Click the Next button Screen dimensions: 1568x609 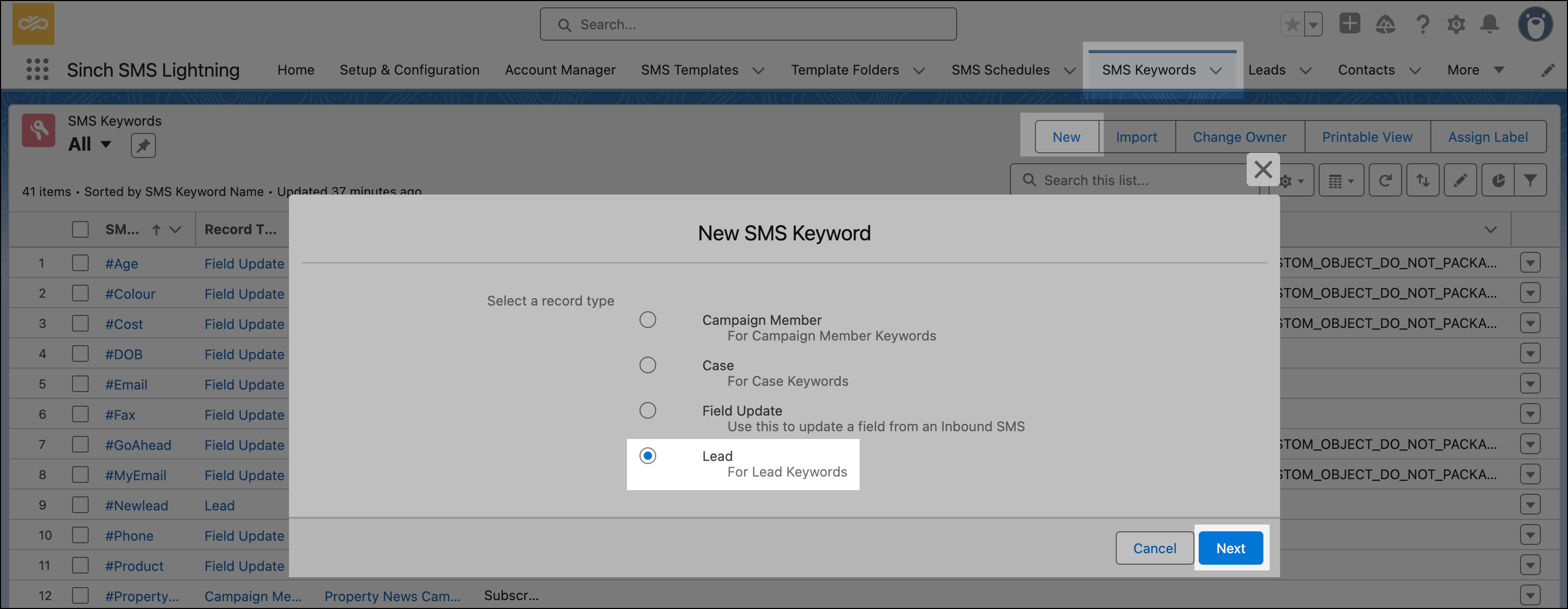[x=1230, y=548]
